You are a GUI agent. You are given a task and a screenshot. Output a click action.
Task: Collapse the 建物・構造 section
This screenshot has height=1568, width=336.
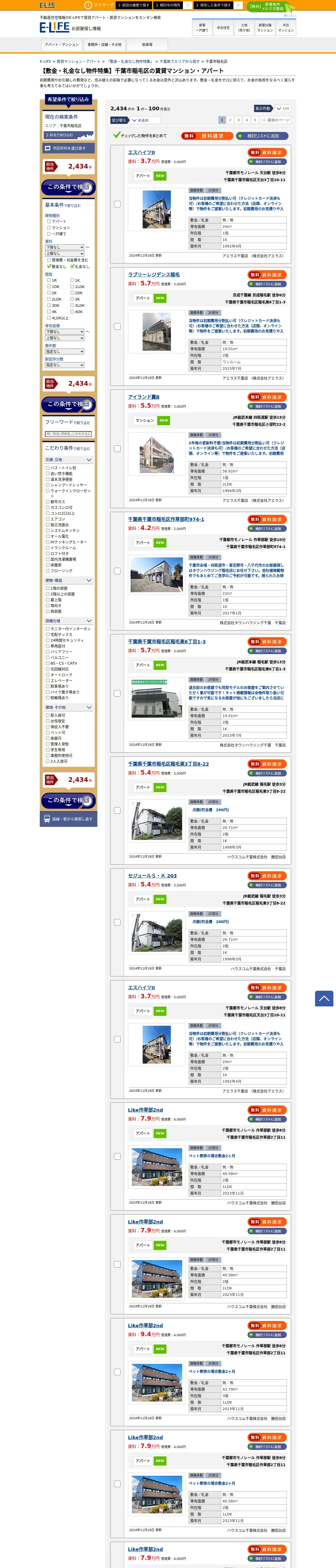[68, 581]
